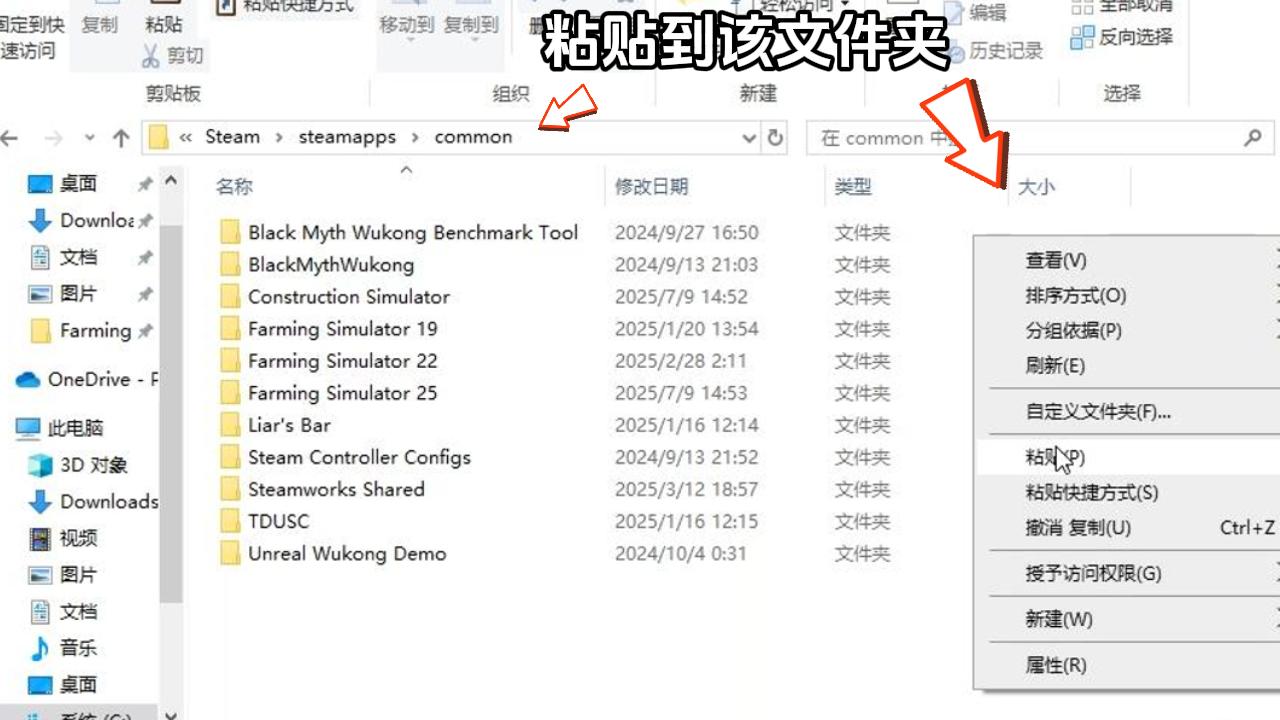The height and width of the screenshot is (720, 1280).
Task: Choose 粘贴(P) in context menu
Action: click(1127, 457)
